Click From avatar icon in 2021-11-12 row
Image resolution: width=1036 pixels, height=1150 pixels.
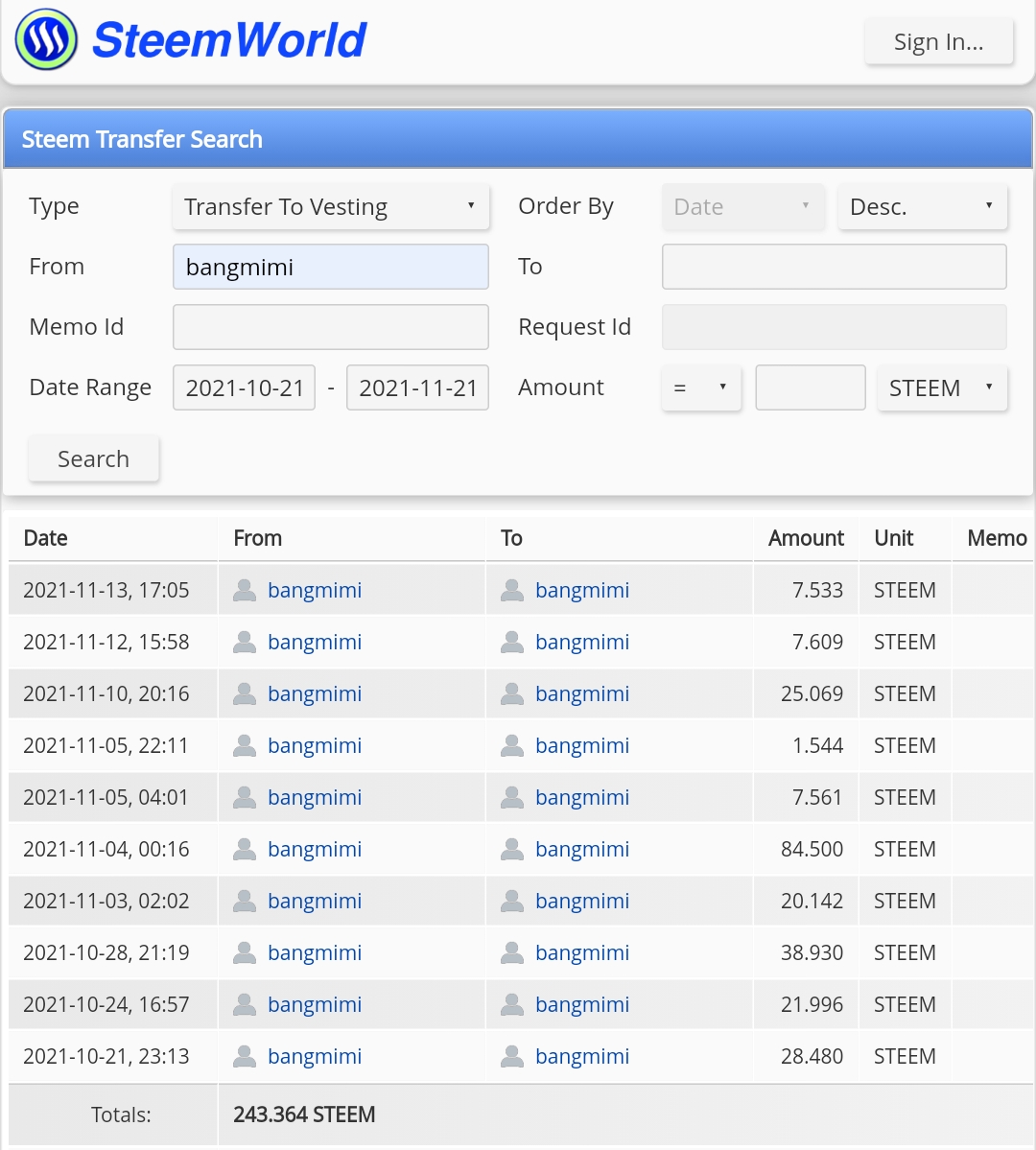pyautogui.click(x=245, y=642)
